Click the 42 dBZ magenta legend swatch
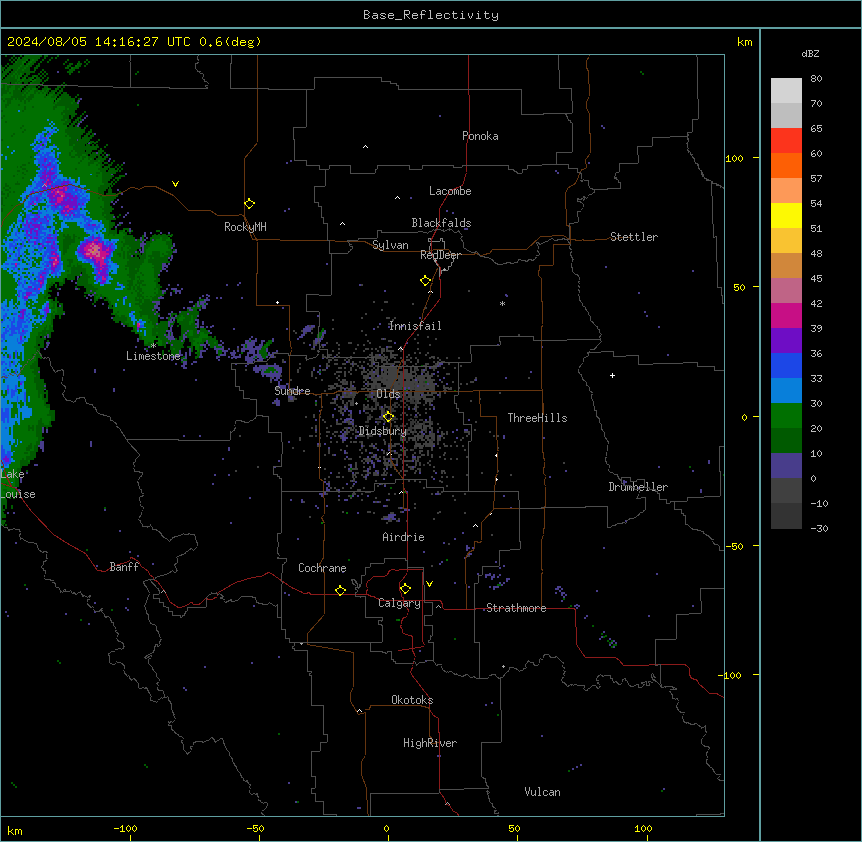The width and height of the screenshot is (862, 842). click(x=786, y=315)
